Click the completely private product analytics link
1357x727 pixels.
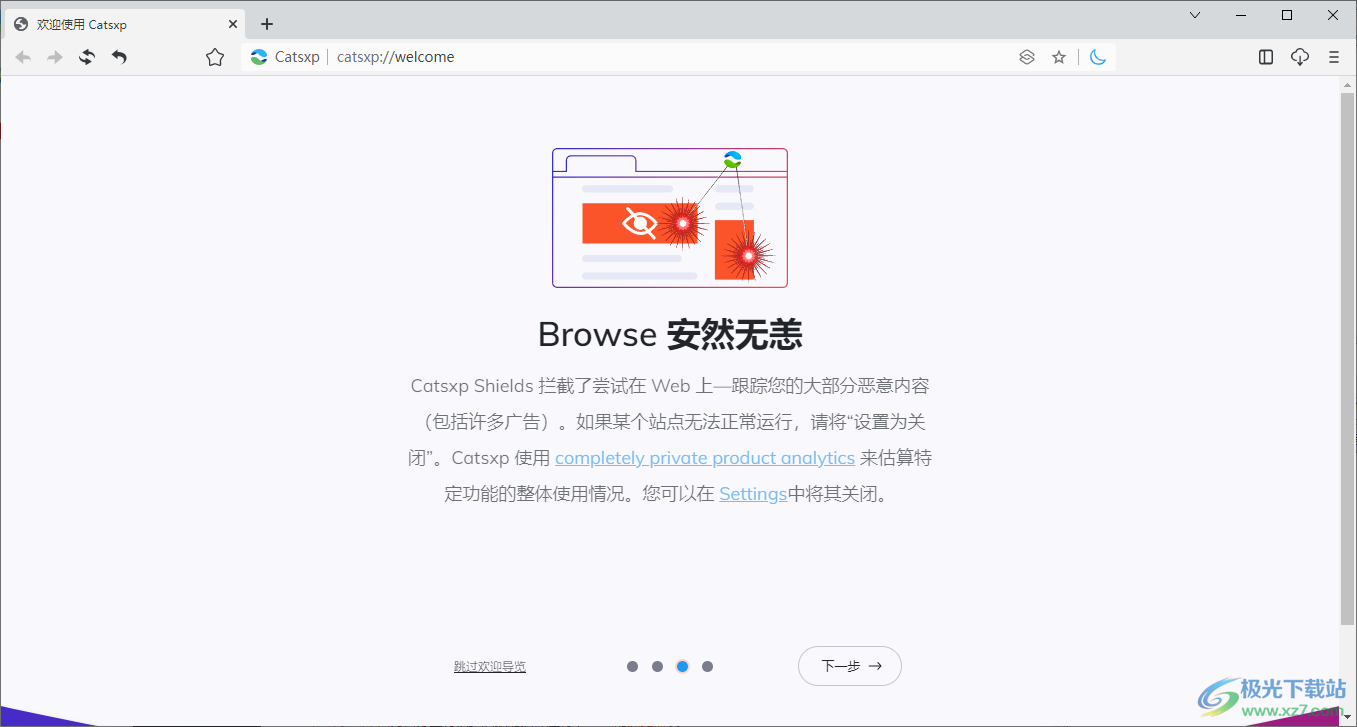704,458
